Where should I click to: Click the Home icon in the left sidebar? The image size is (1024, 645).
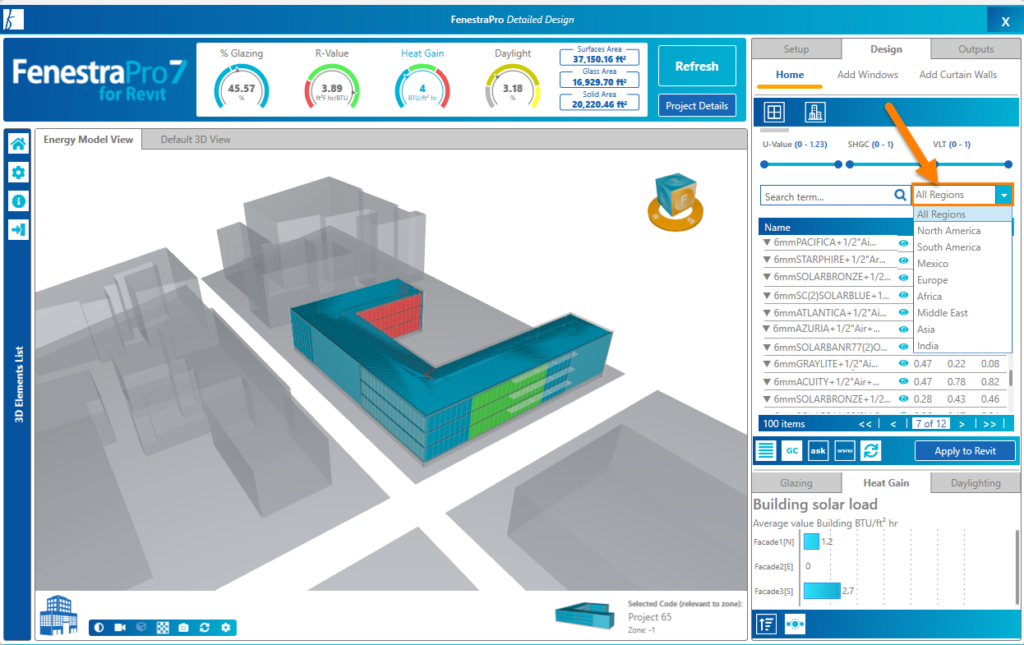coord(18,144)
